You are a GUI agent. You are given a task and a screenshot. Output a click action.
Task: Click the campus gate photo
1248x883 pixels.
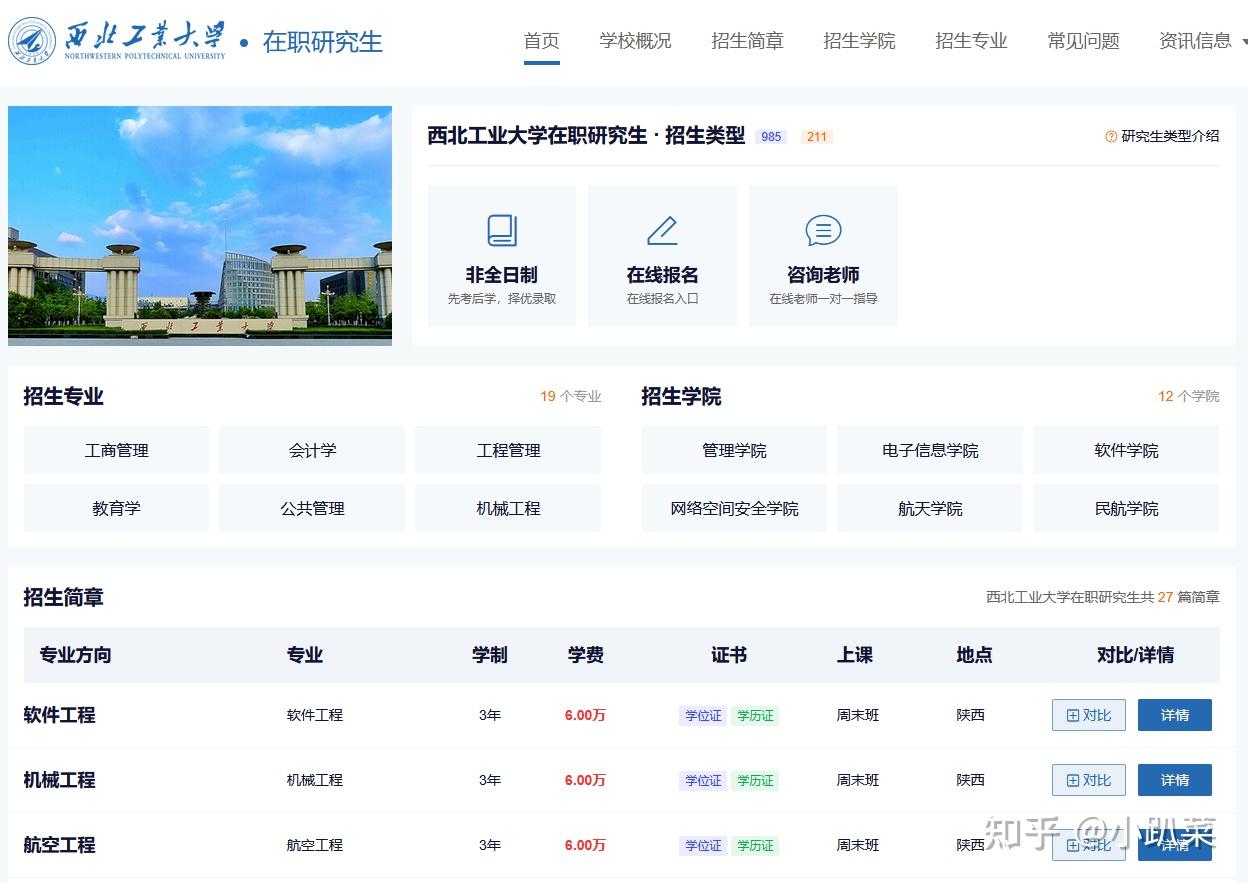200,226
